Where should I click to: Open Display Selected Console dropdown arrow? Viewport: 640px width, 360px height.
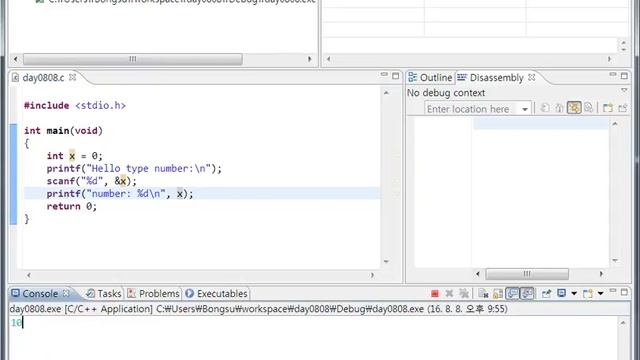574,293
